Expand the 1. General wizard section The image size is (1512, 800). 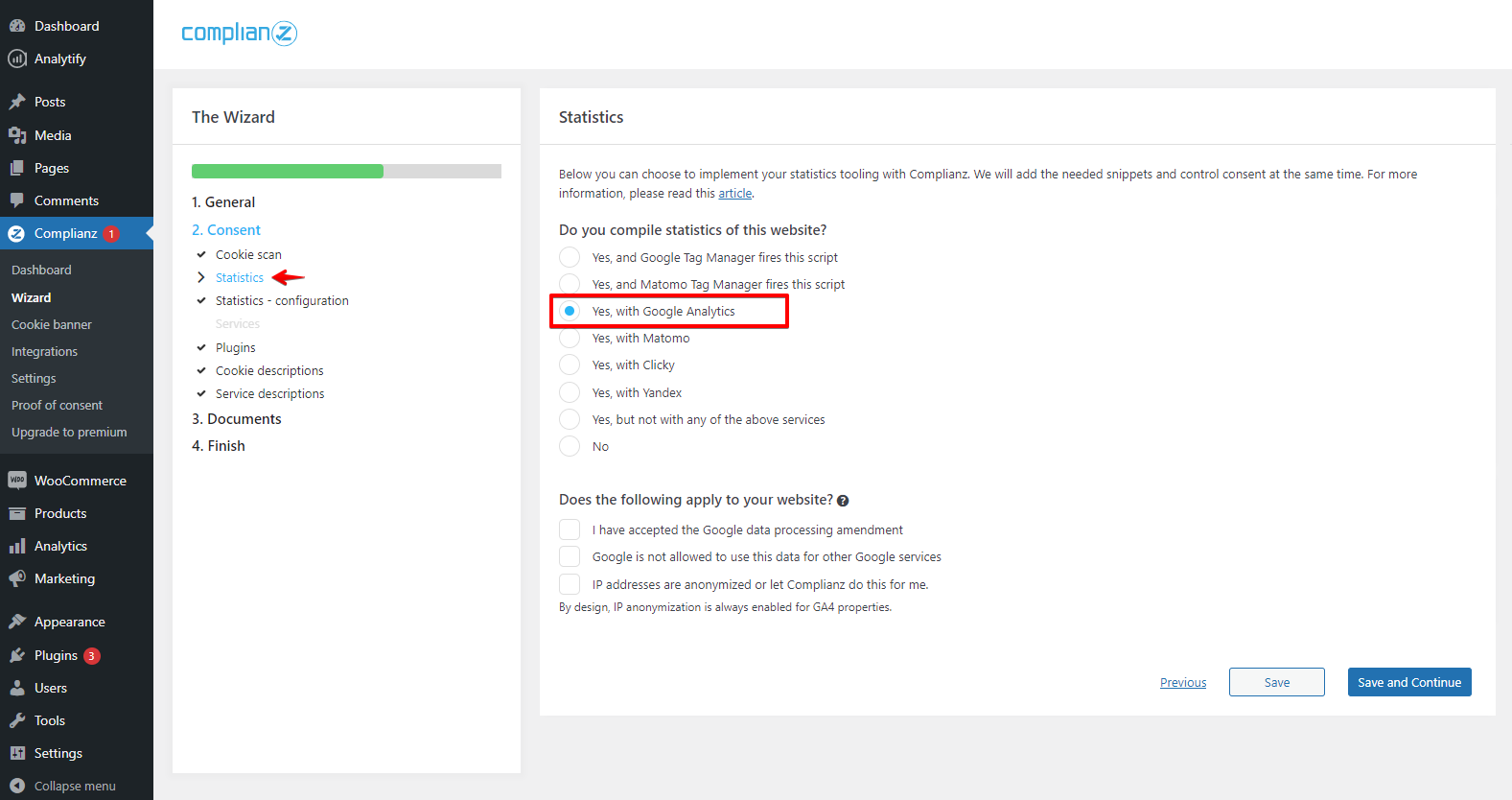pos(223,202)
